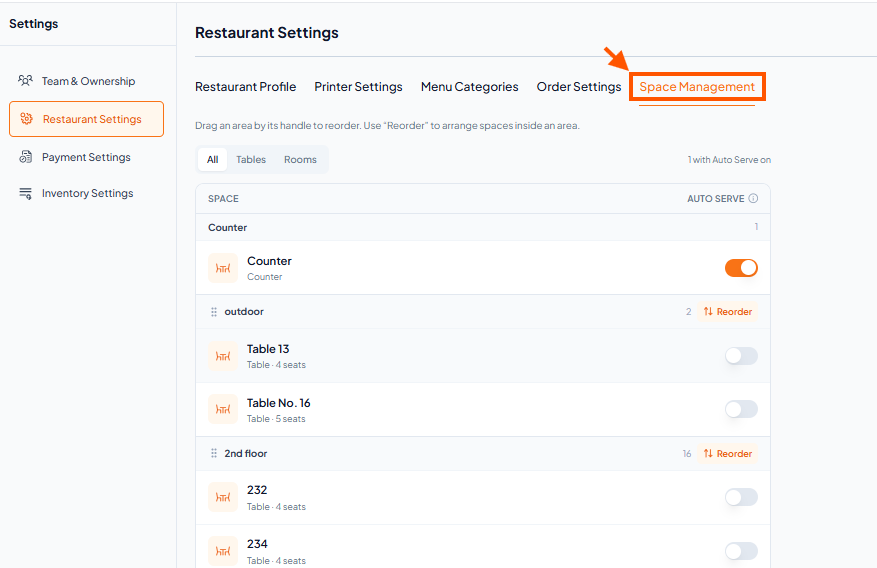This screenshot has width=877, height=568.
Task: Click the 2nd floor area label
Action: pyautogui.click(x=246, y=453)
